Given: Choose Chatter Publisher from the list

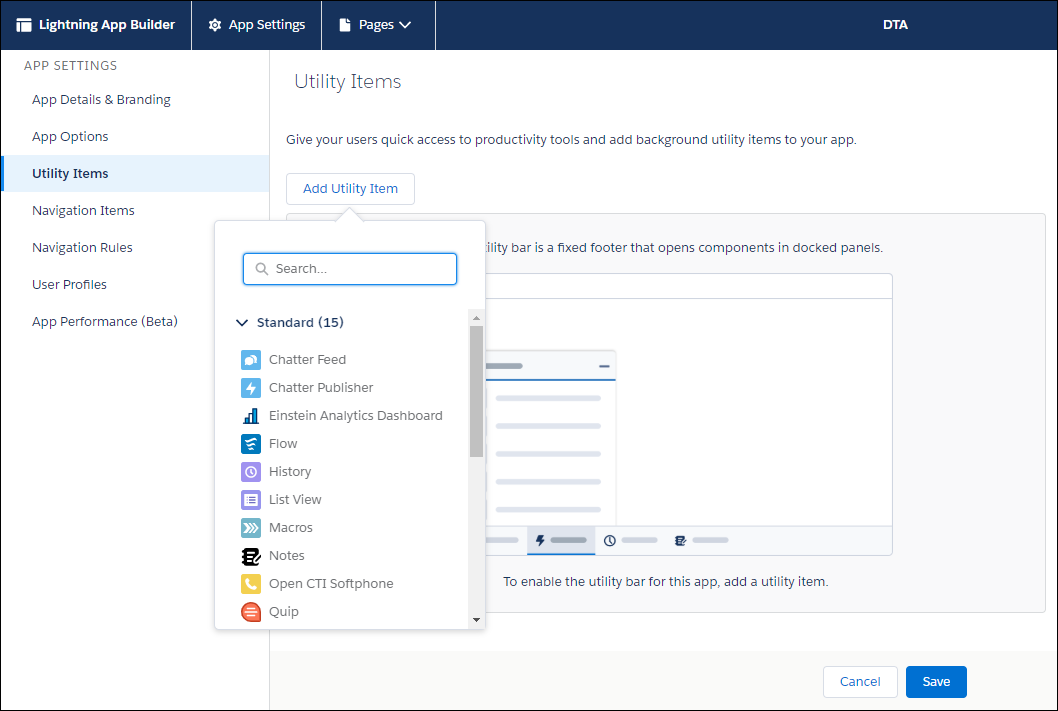Looking at the screenshot, I should pos(321,388).
